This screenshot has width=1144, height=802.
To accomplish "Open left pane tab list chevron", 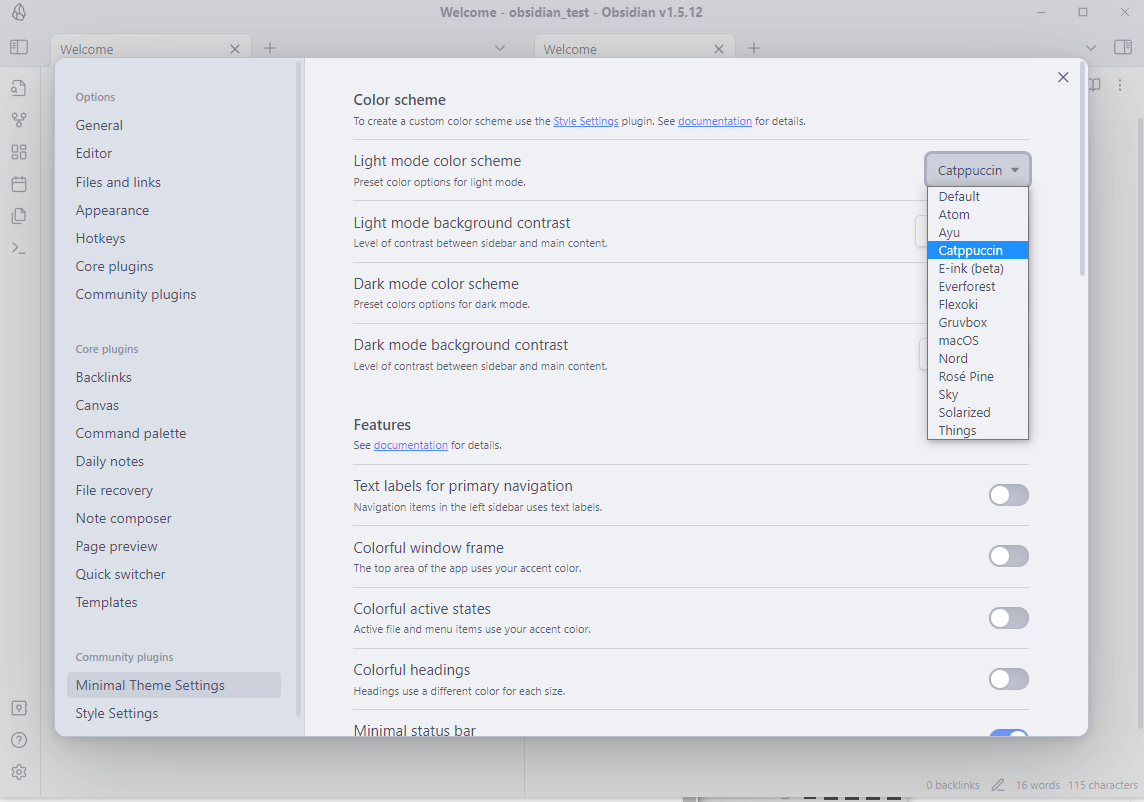I will click(x=500, y=48).
